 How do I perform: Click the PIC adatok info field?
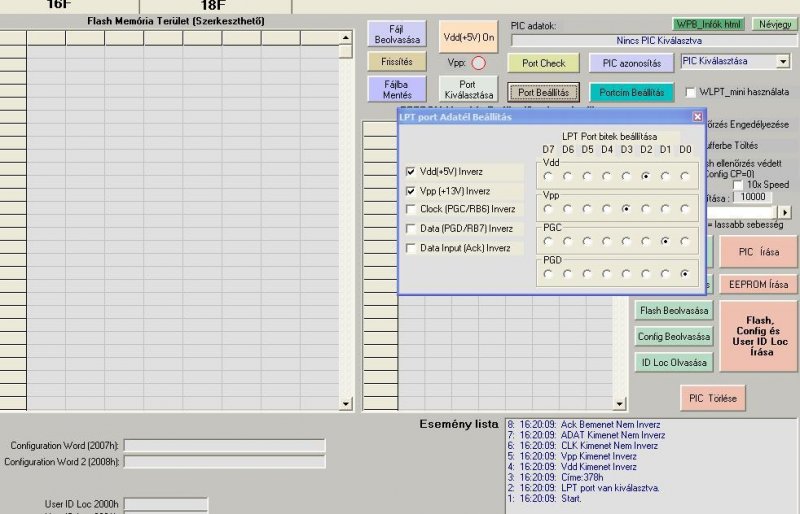[654, 41]
